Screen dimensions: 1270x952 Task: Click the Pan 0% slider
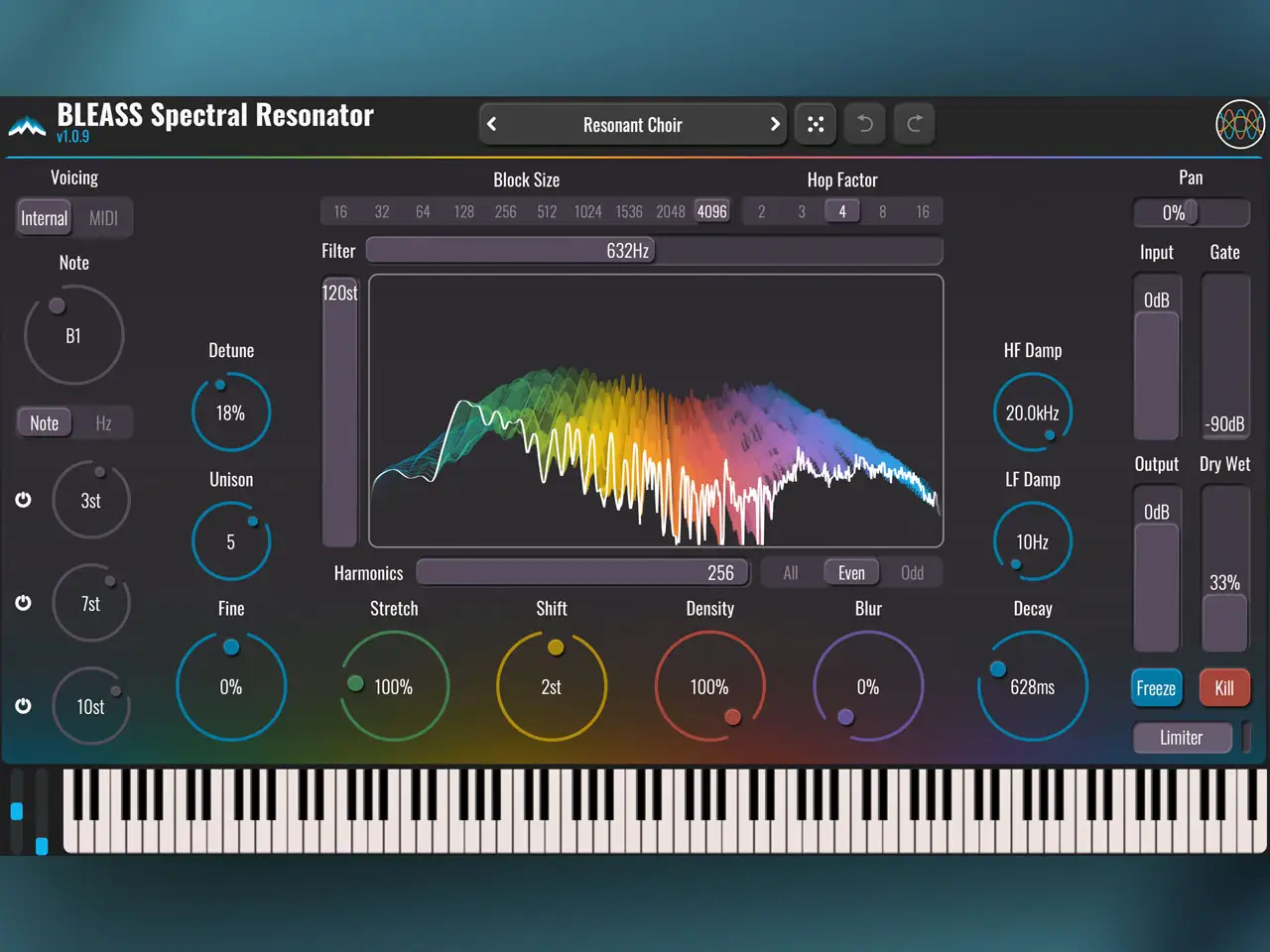click(x=1191, y=212)
